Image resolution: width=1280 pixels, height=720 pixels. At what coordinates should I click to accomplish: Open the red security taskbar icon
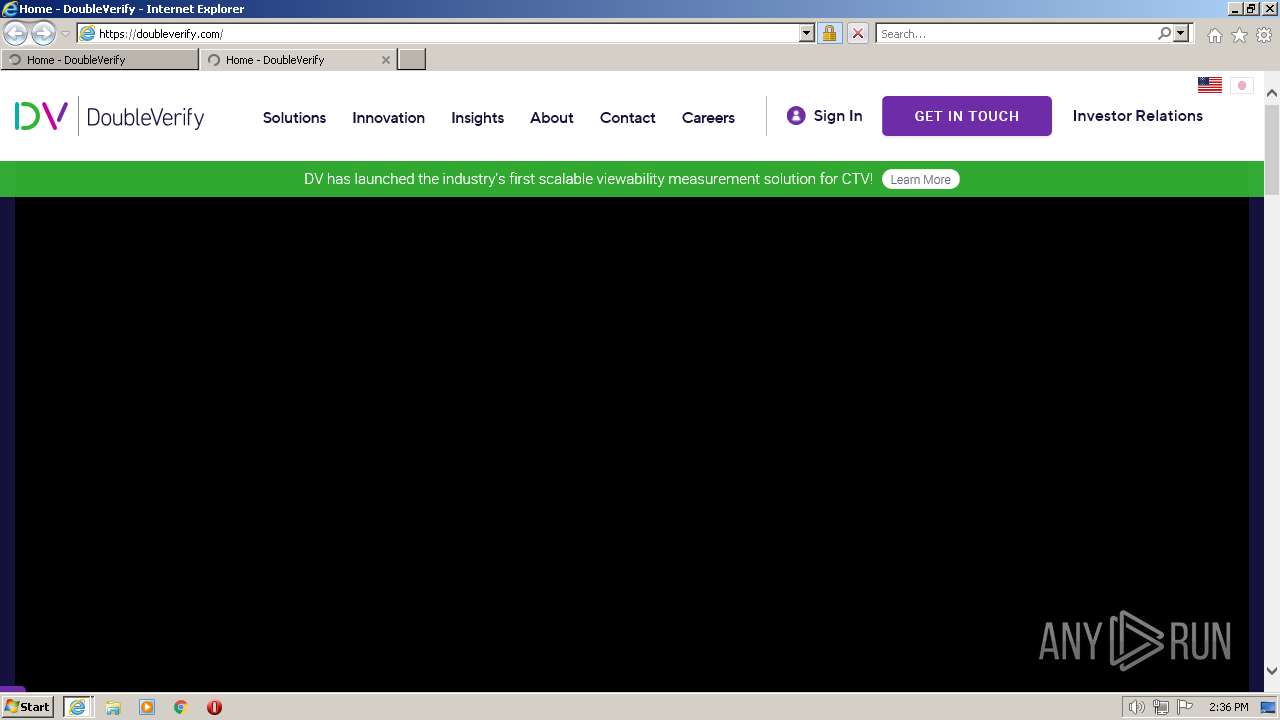[214, 707]
